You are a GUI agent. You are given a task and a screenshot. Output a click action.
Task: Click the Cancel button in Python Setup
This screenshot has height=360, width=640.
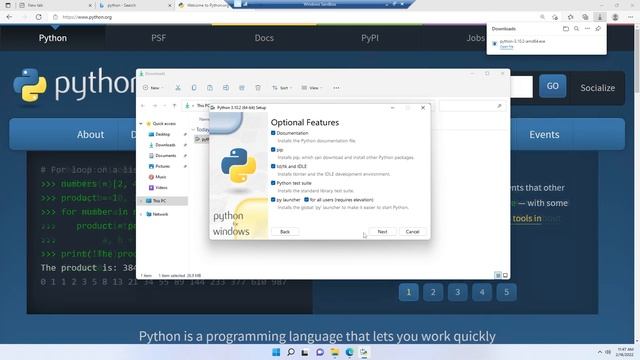[x=412, y=232]
